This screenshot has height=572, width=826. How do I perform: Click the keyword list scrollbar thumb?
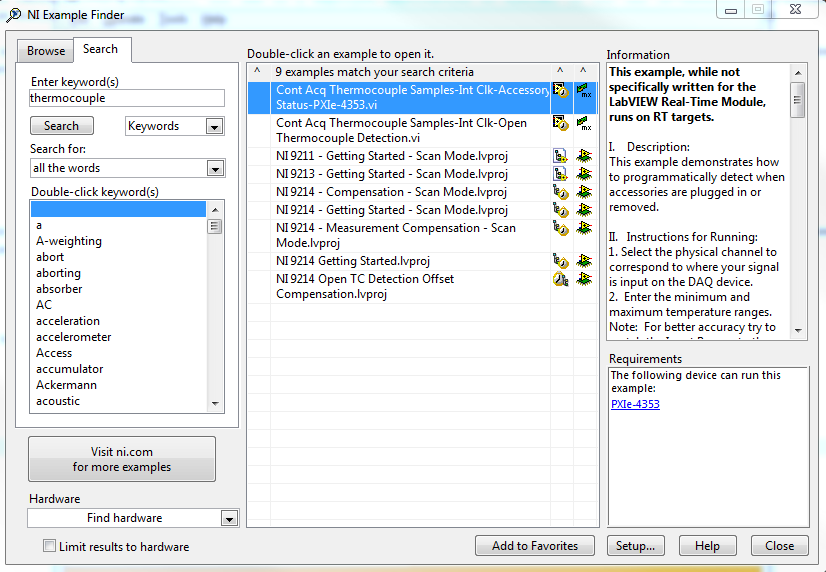pyautogui.click(x=214, y=226)
